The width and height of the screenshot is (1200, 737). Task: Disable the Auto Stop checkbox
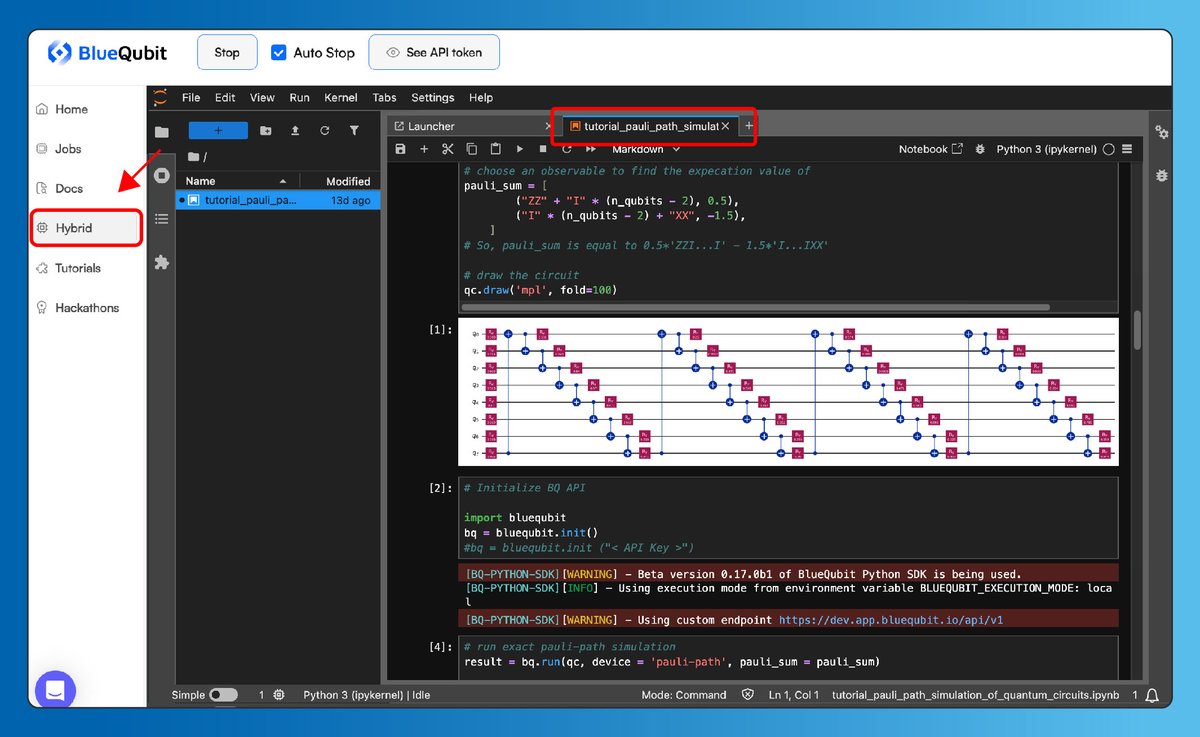(278, 52)
